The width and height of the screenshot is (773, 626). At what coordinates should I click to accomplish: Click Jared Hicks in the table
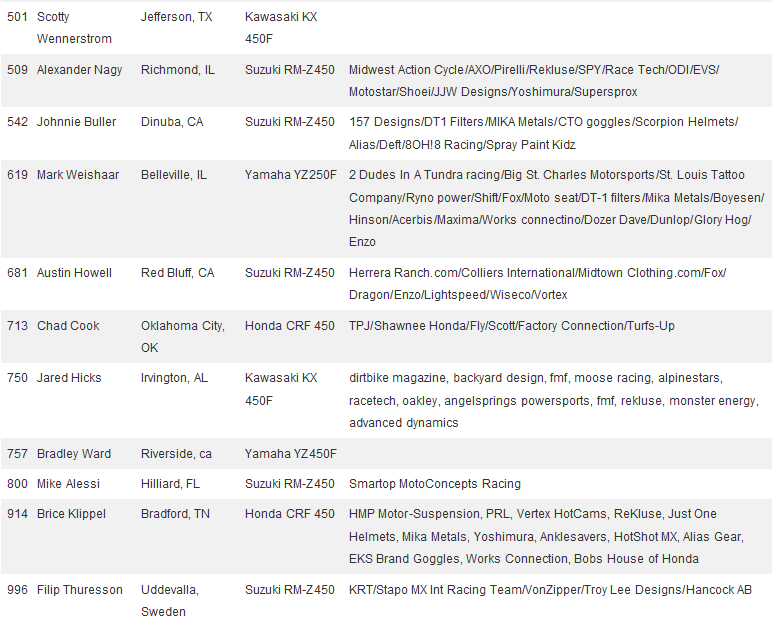pos(69,378)
